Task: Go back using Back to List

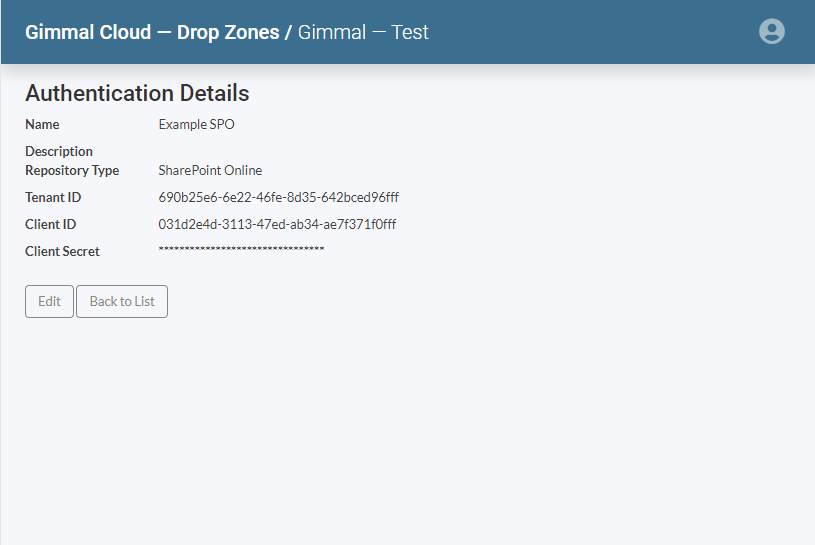Action: tap(122, 301)
